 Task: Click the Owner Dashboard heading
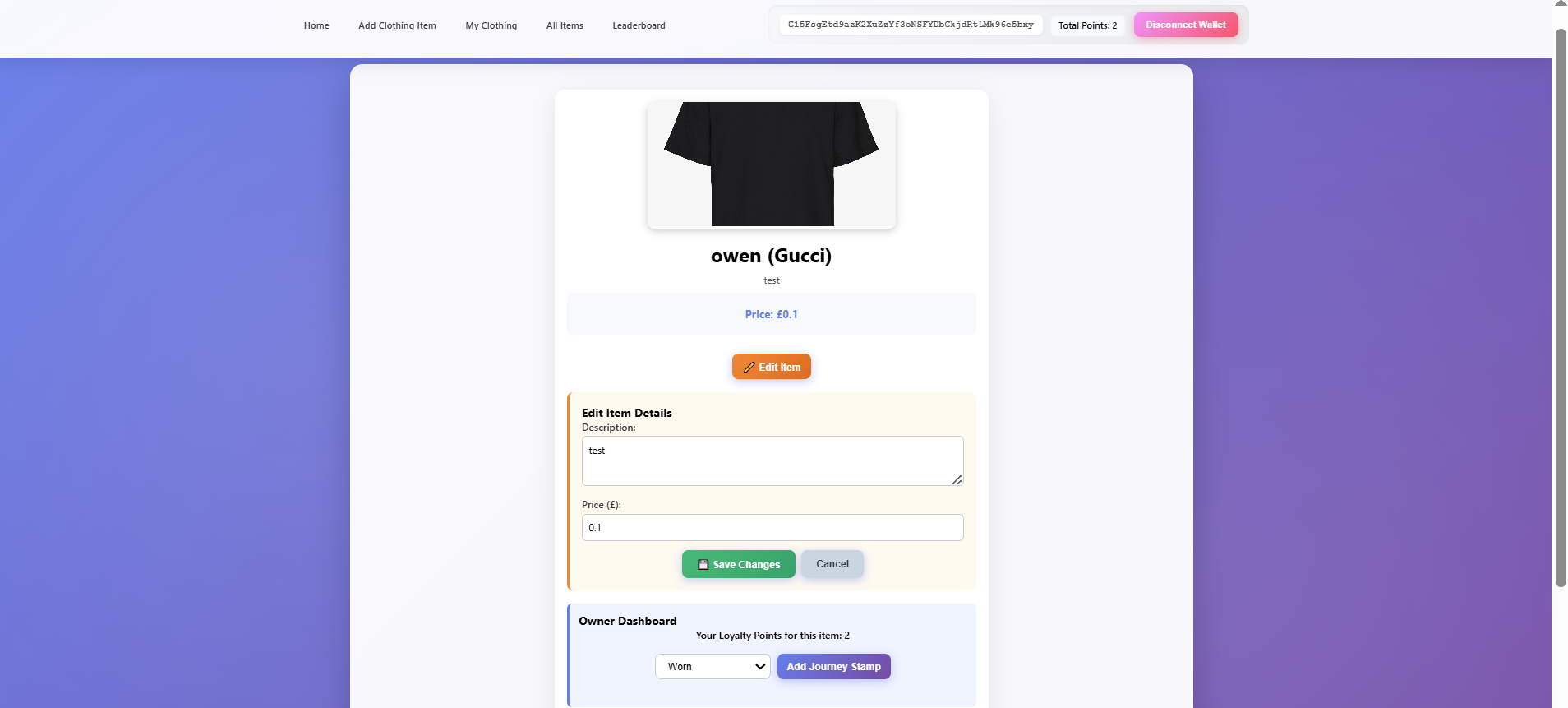pos(627,621)
